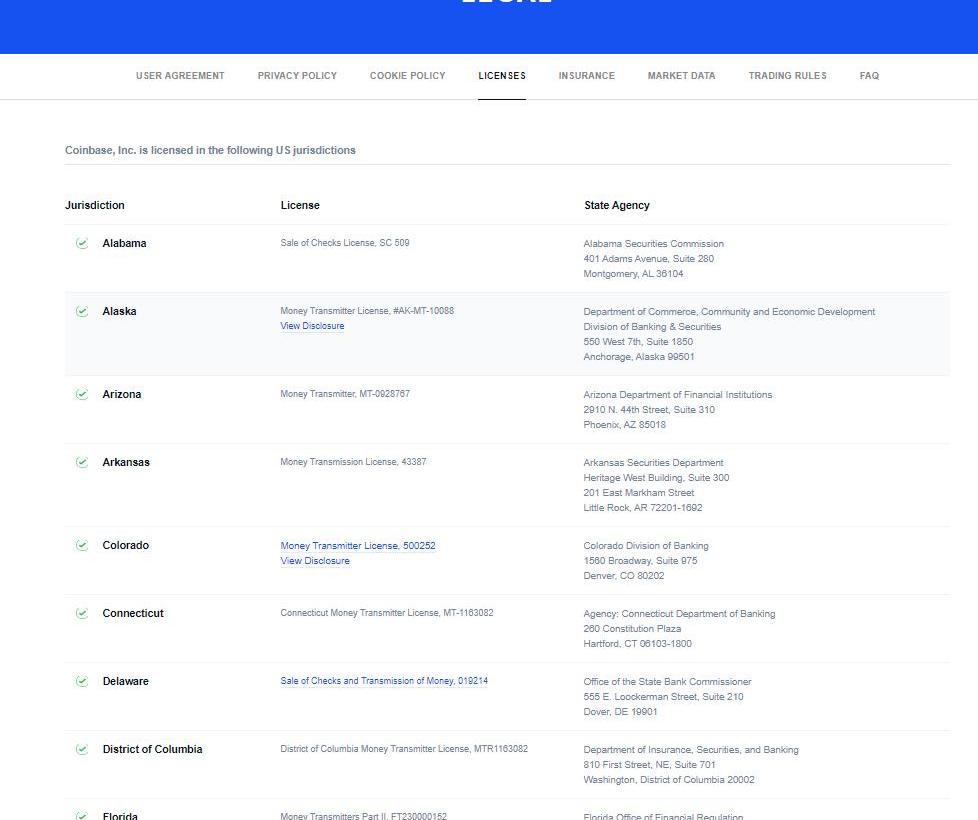Screen dimensions: 978x820
Task: Click the green checkmark icon beside Arizona
Action: tap(82, 394)
